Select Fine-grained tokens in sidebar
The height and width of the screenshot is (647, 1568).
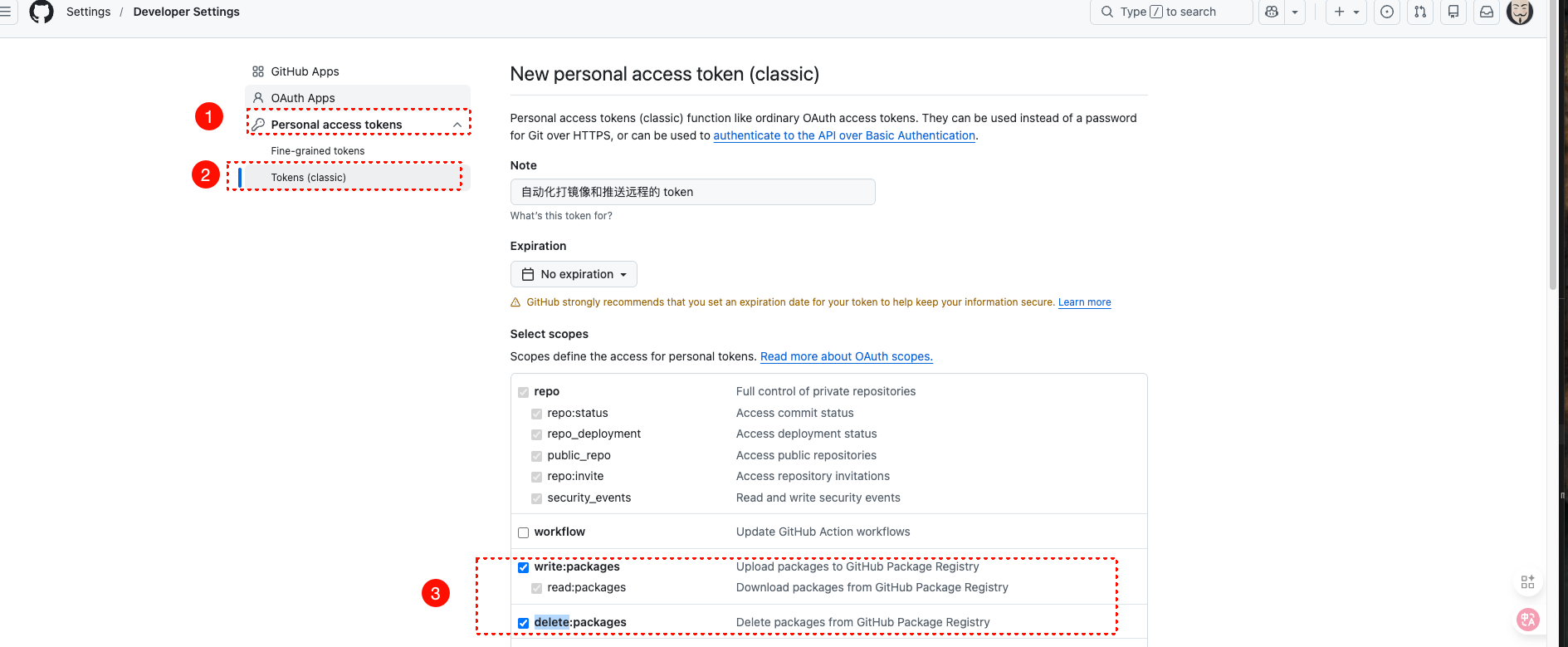coord(318,151)
